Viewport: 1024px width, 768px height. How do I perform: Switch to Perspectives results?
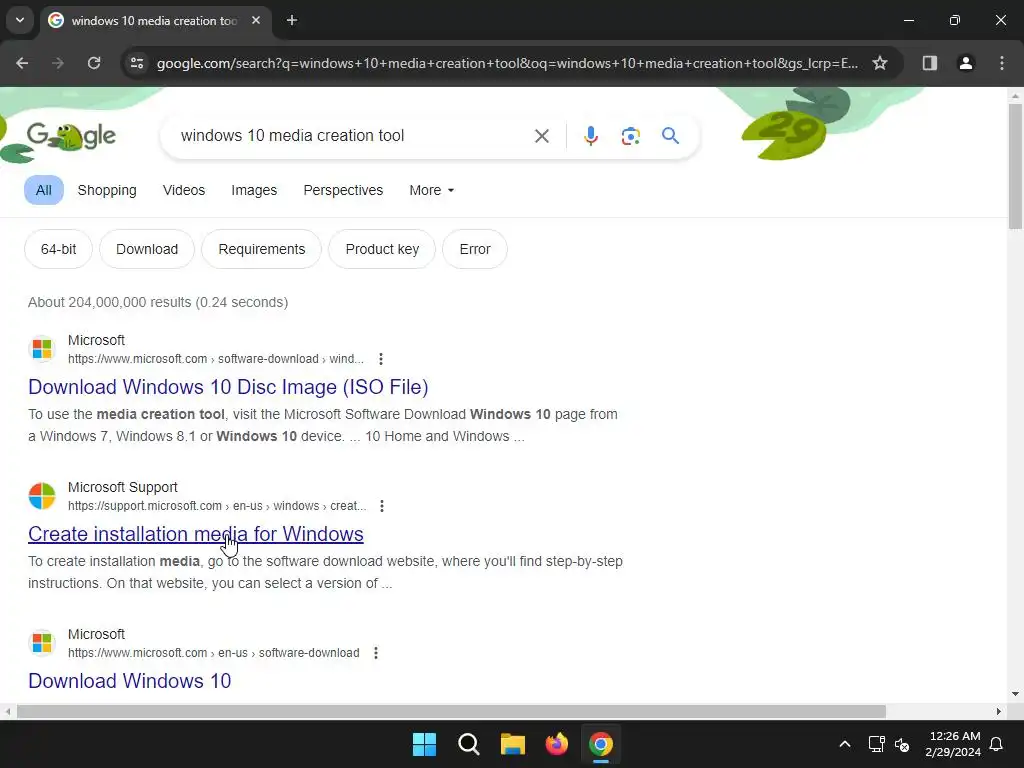click(x=343, y=190)
